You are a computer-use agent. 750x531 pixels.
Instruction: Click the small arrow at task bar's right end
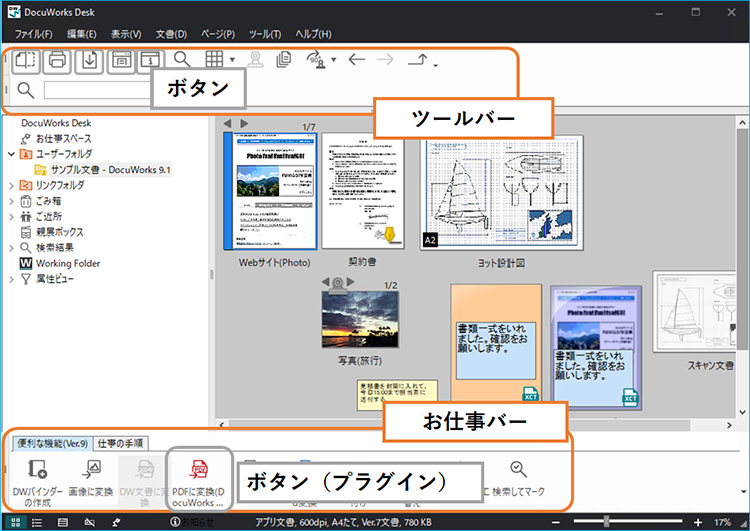(743, 491)
